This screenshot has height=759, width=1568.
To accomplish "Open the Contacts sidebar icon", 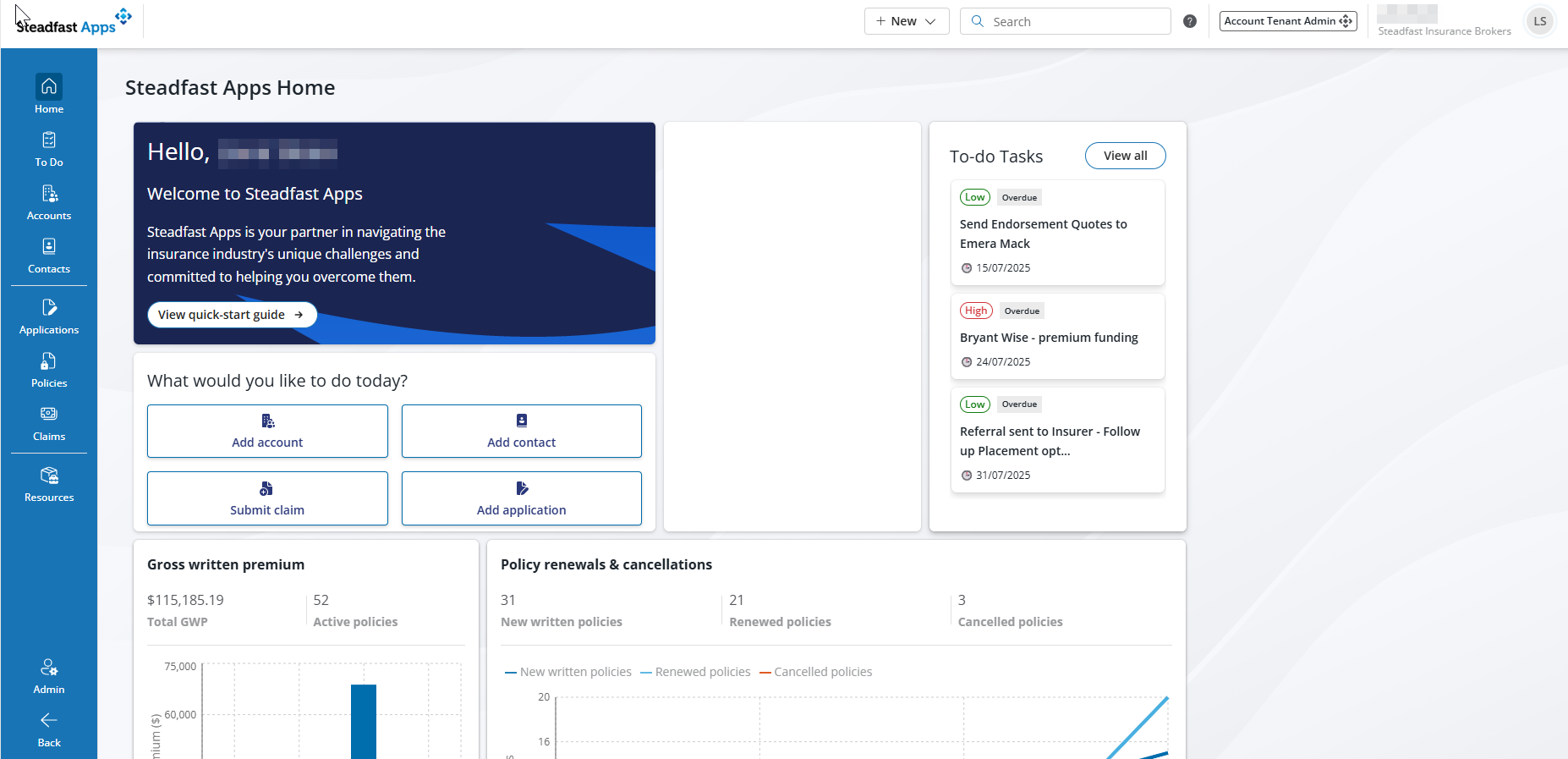I will pos(49,246).
